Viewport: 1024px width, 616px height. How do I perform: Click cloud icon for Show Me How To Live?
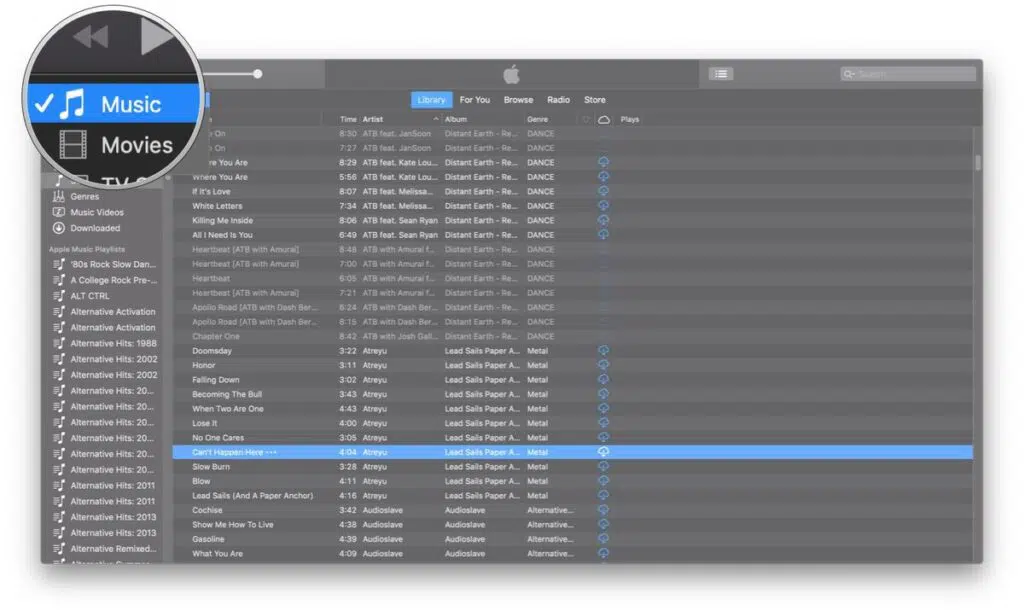(x=603, y=525)
